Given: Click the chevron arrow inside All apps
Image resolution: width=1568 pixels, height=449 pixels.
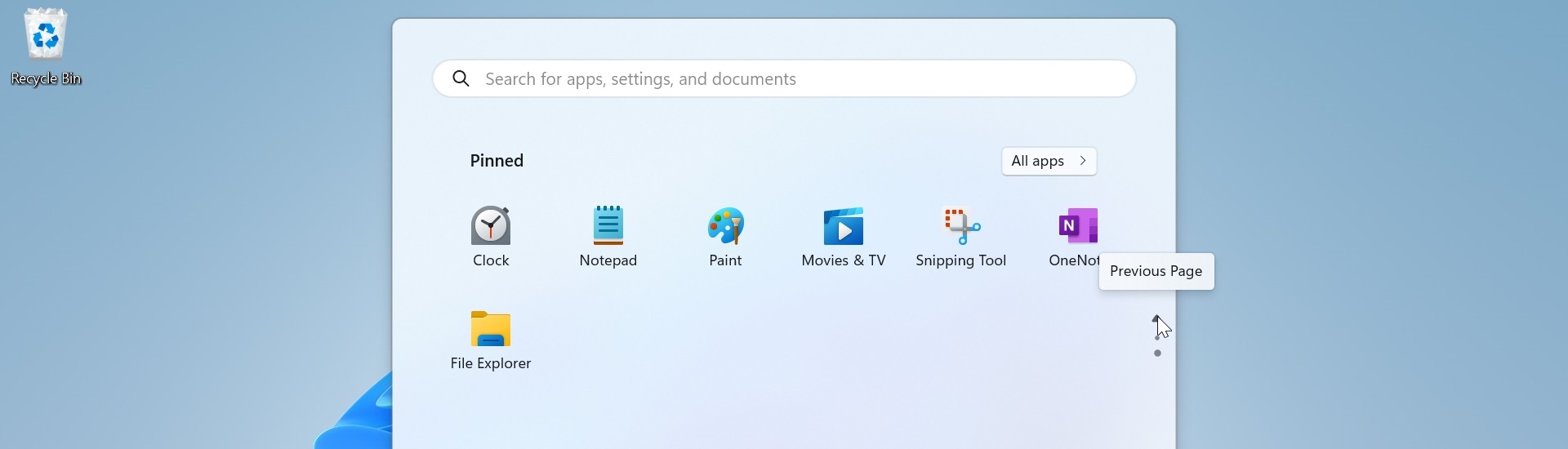Looking at the screenshot, I should pyautogui.click(x=1084, y=162).
